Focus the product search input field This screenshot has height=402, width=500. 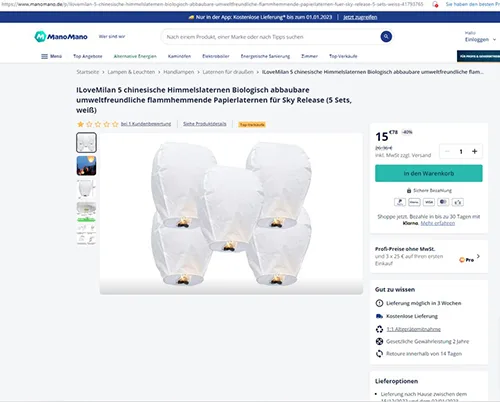click(272, 37)
